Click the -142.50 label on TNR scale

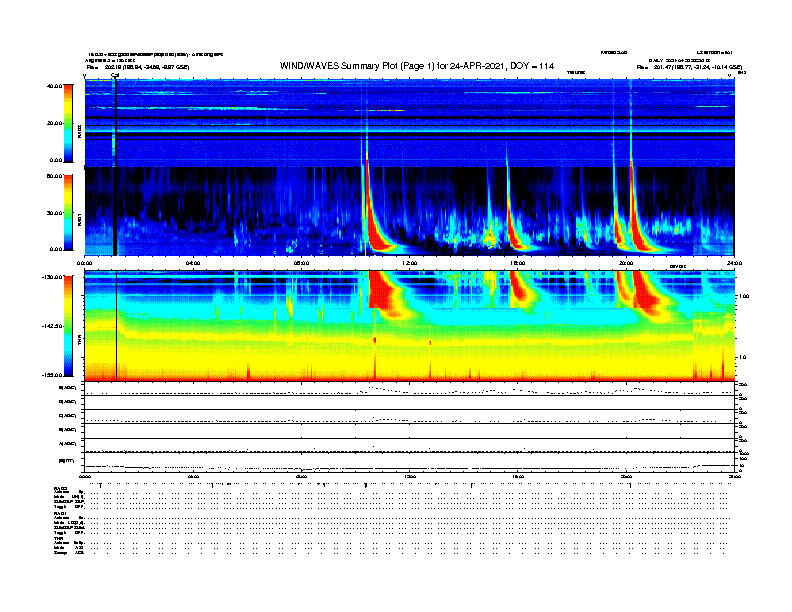click(52, 326)
